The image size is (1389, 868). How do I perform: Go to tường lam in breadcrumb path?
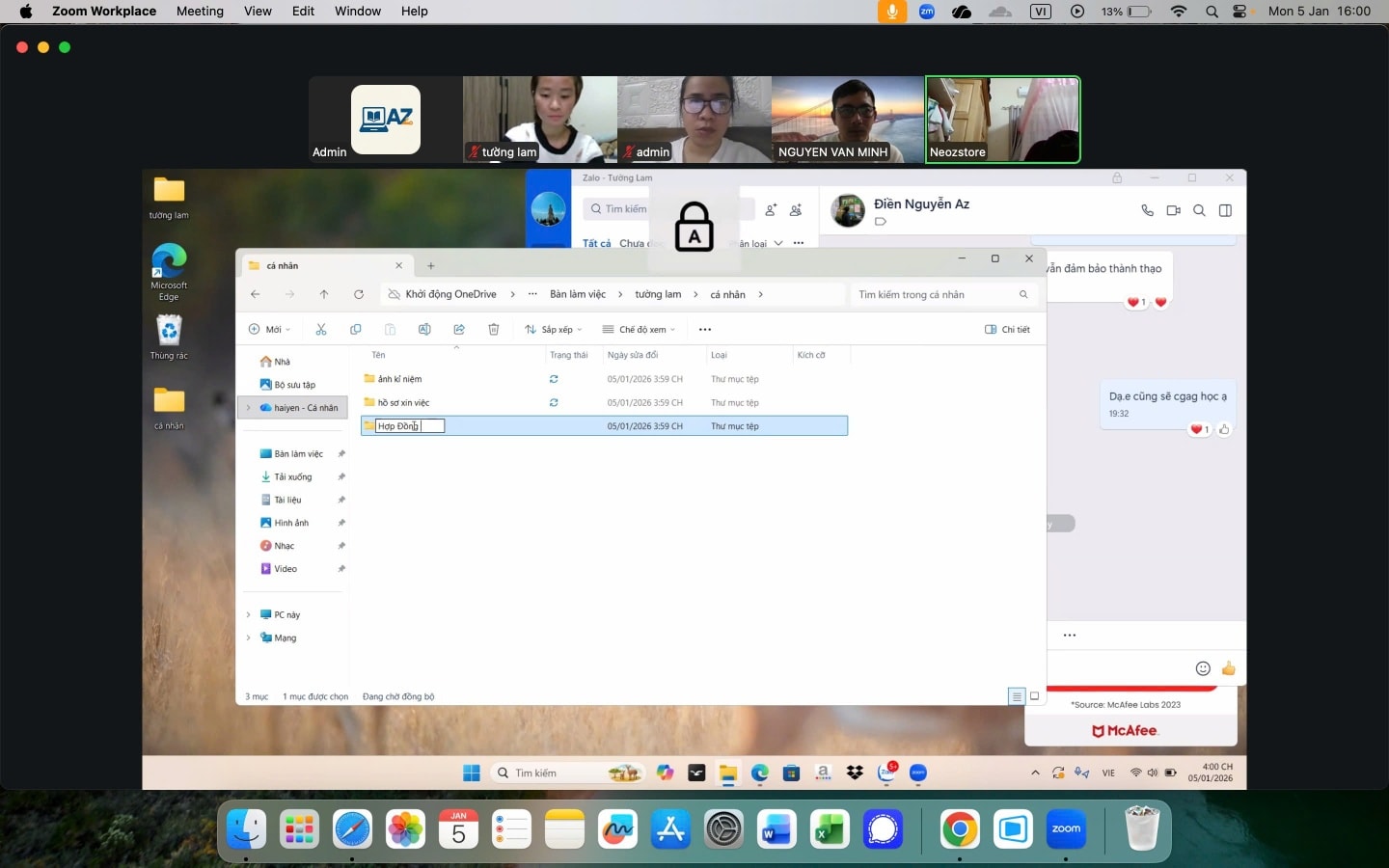click(658, 295)
